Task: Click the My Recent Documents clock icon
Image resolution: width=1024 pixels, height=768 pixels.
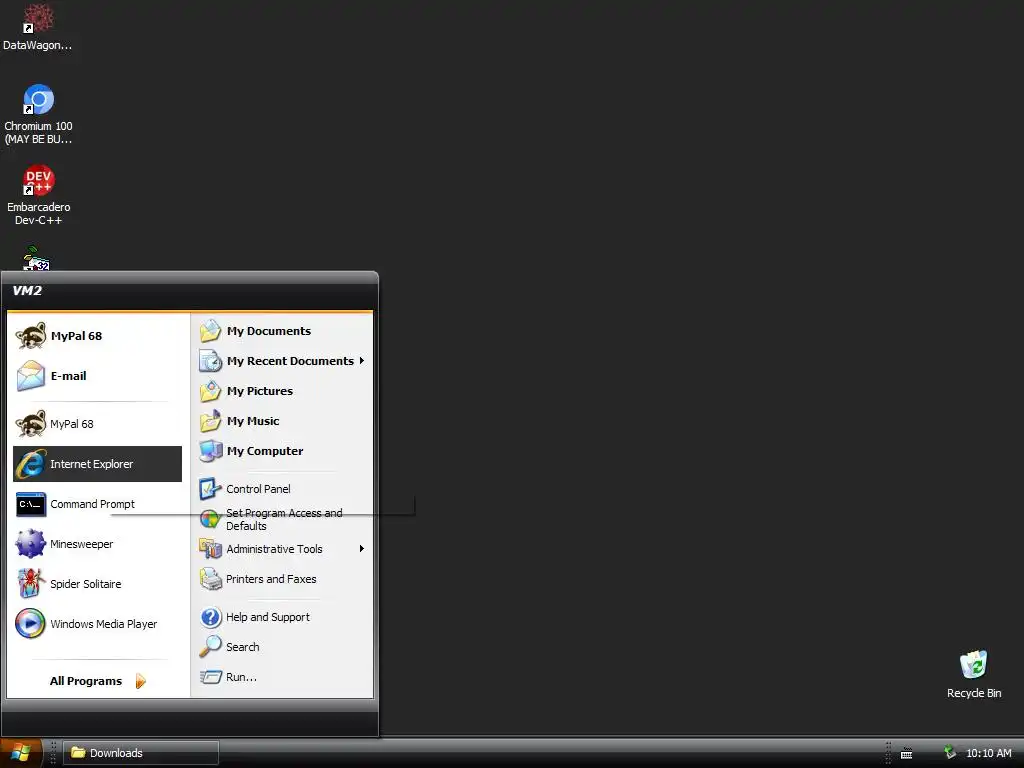Action: click(210, 361)
